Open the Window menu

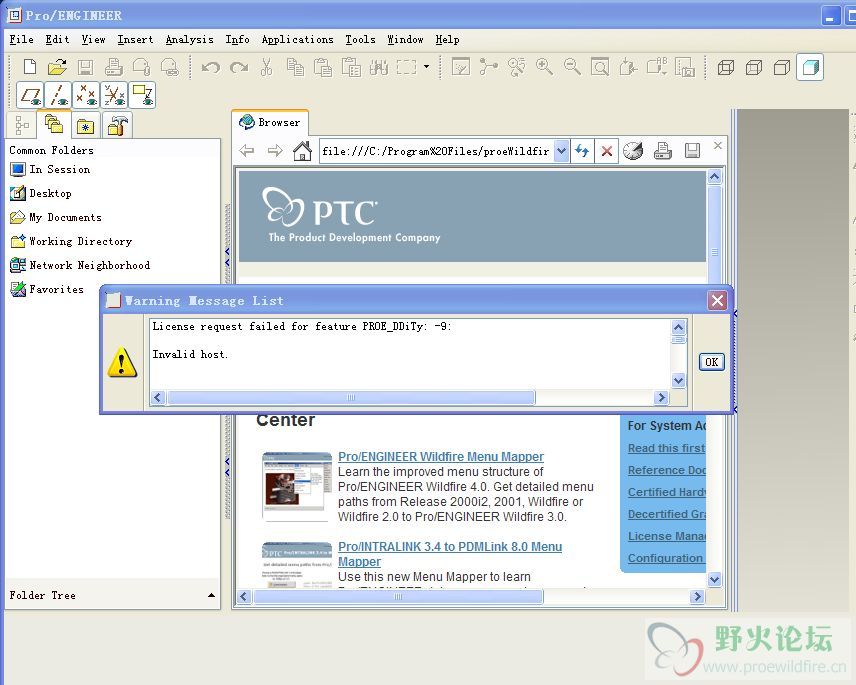[405, 39]
